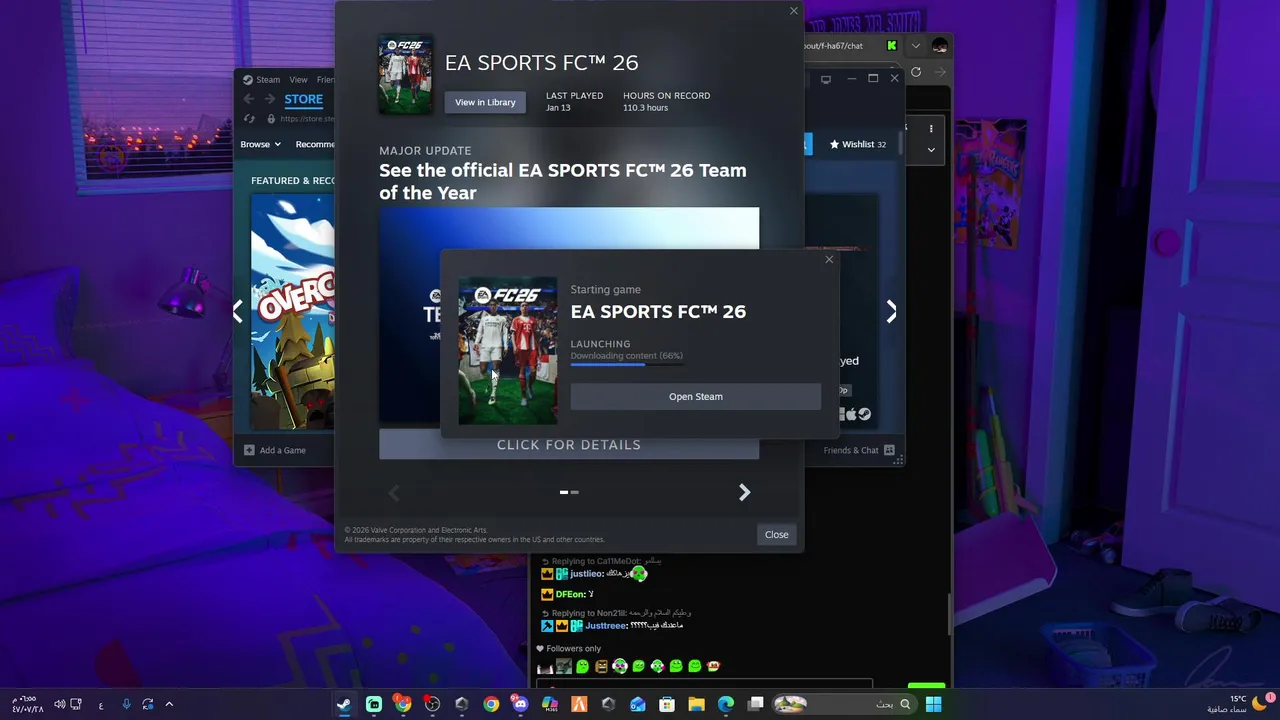Screen dimensions: 1280x720
Task: Click the View in Library button
Action: pos(485,102)
